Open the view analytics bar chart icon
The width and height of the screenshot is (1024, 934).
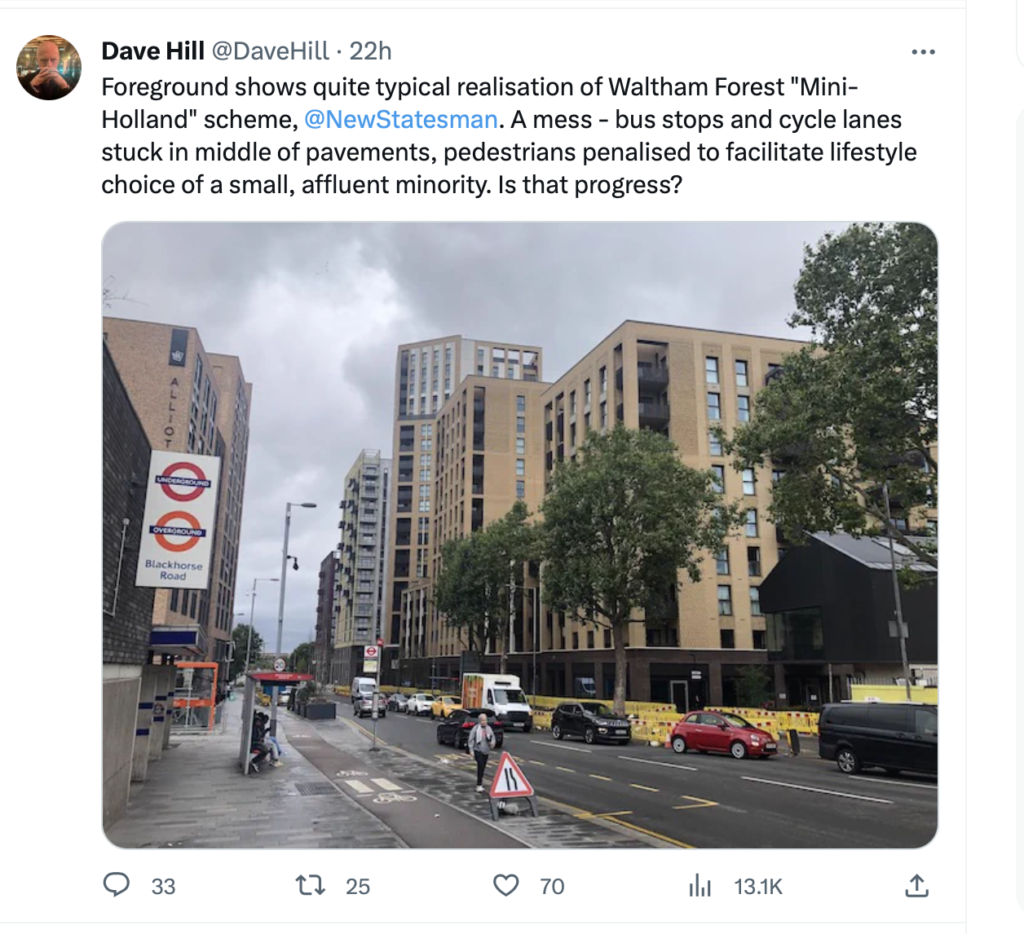coord(699,886)
